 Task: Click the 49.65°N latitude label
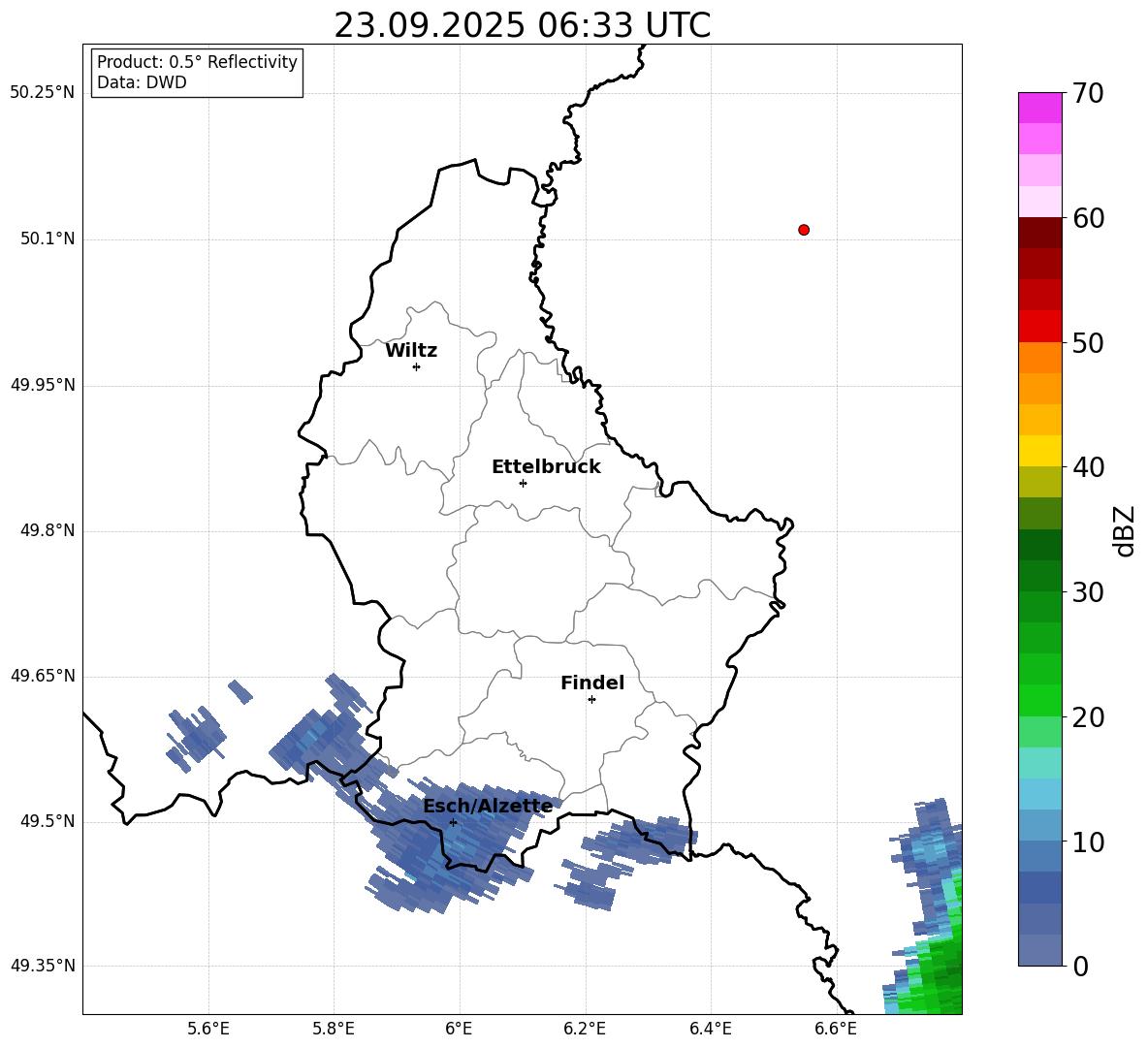(43, 676)
